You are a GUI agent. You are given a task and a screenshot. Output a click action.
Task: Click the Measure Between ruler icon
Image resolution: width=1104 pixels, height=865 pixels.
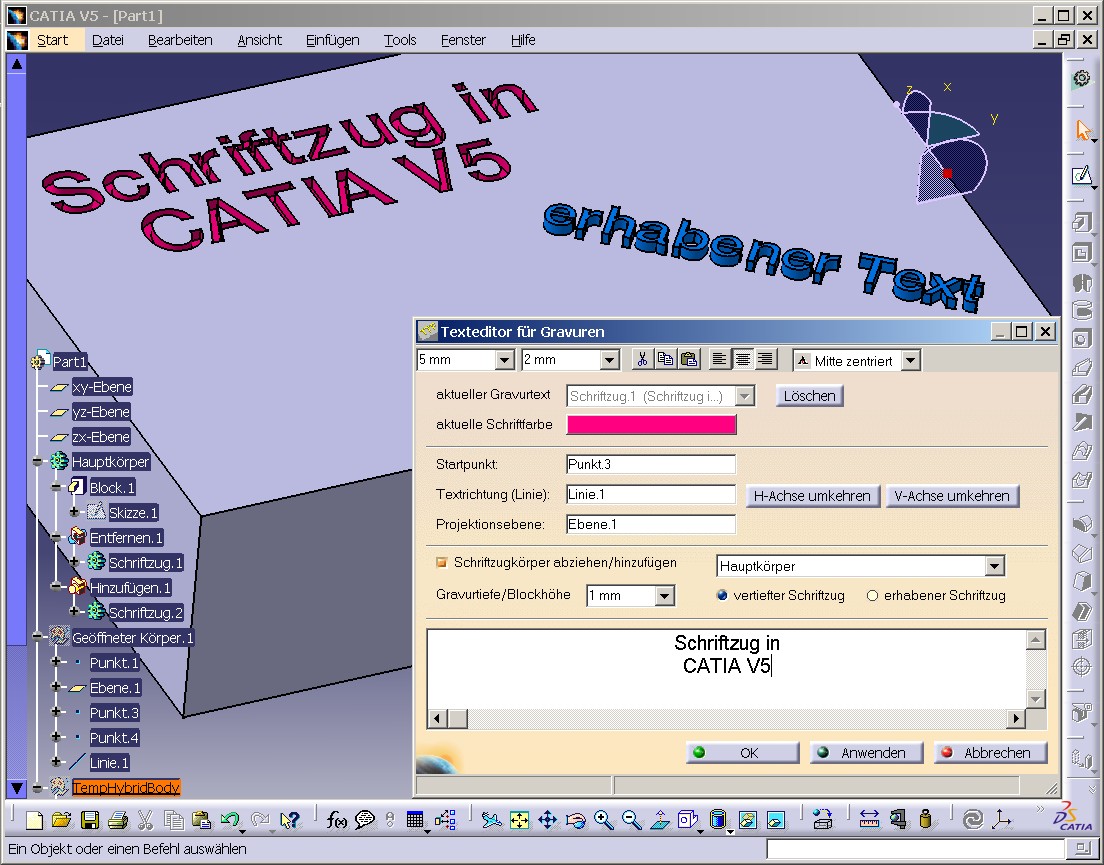point(870,820)
